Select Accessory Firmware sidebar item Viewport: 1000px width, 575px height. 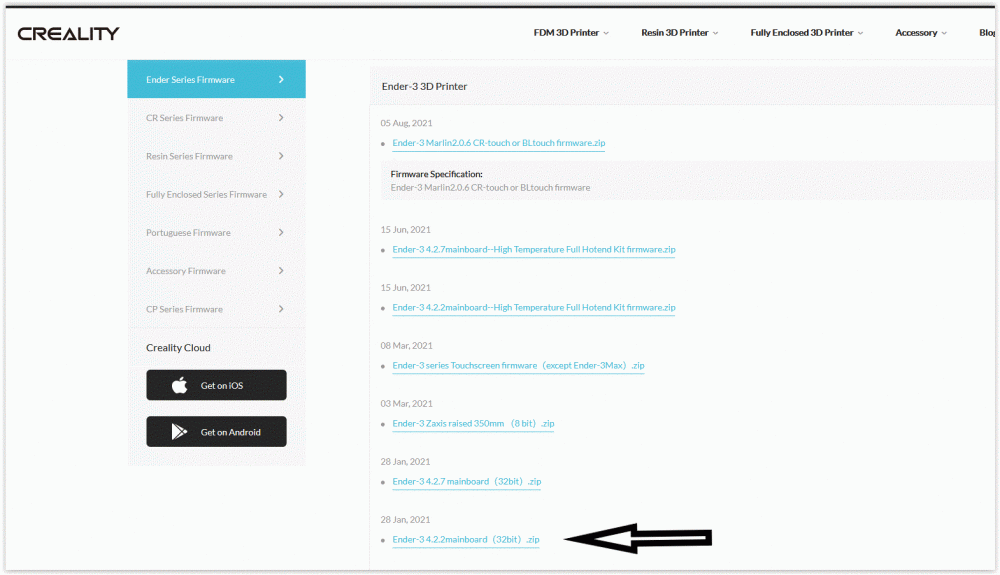click(x=216, y=270)
